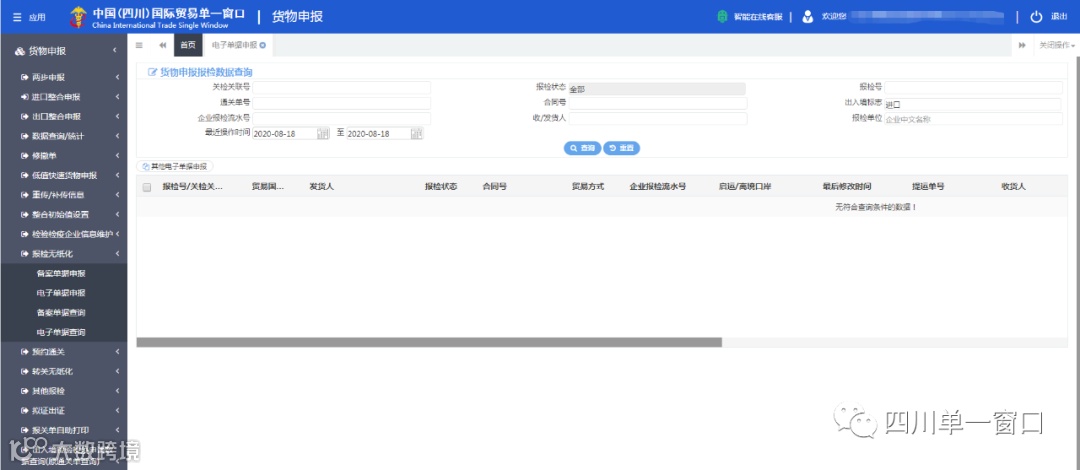Open 备案单据申报 in the sidebar submenu

click(x=63, y=274)
